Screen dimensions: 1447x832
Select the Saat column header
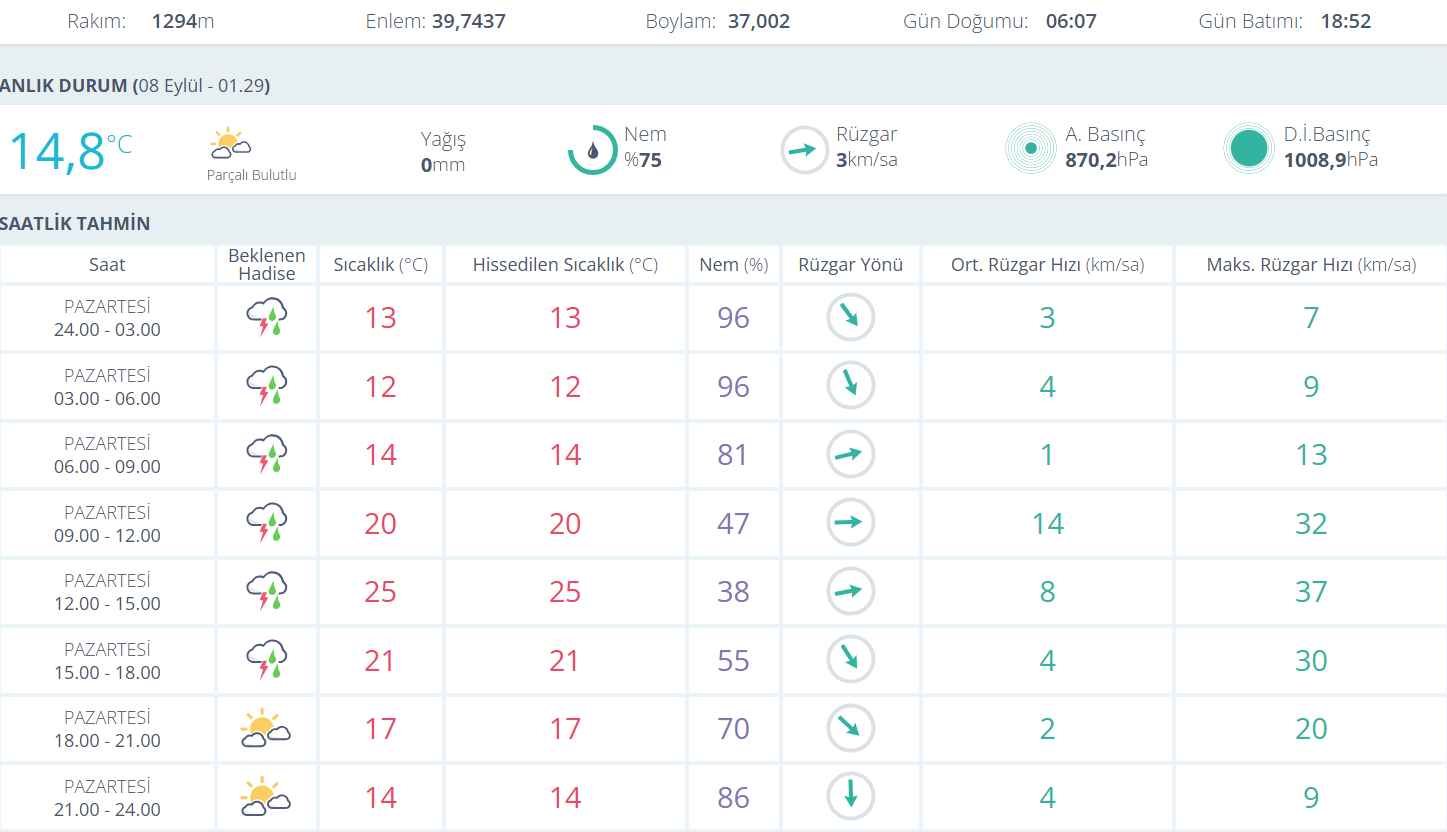[107, 265]
